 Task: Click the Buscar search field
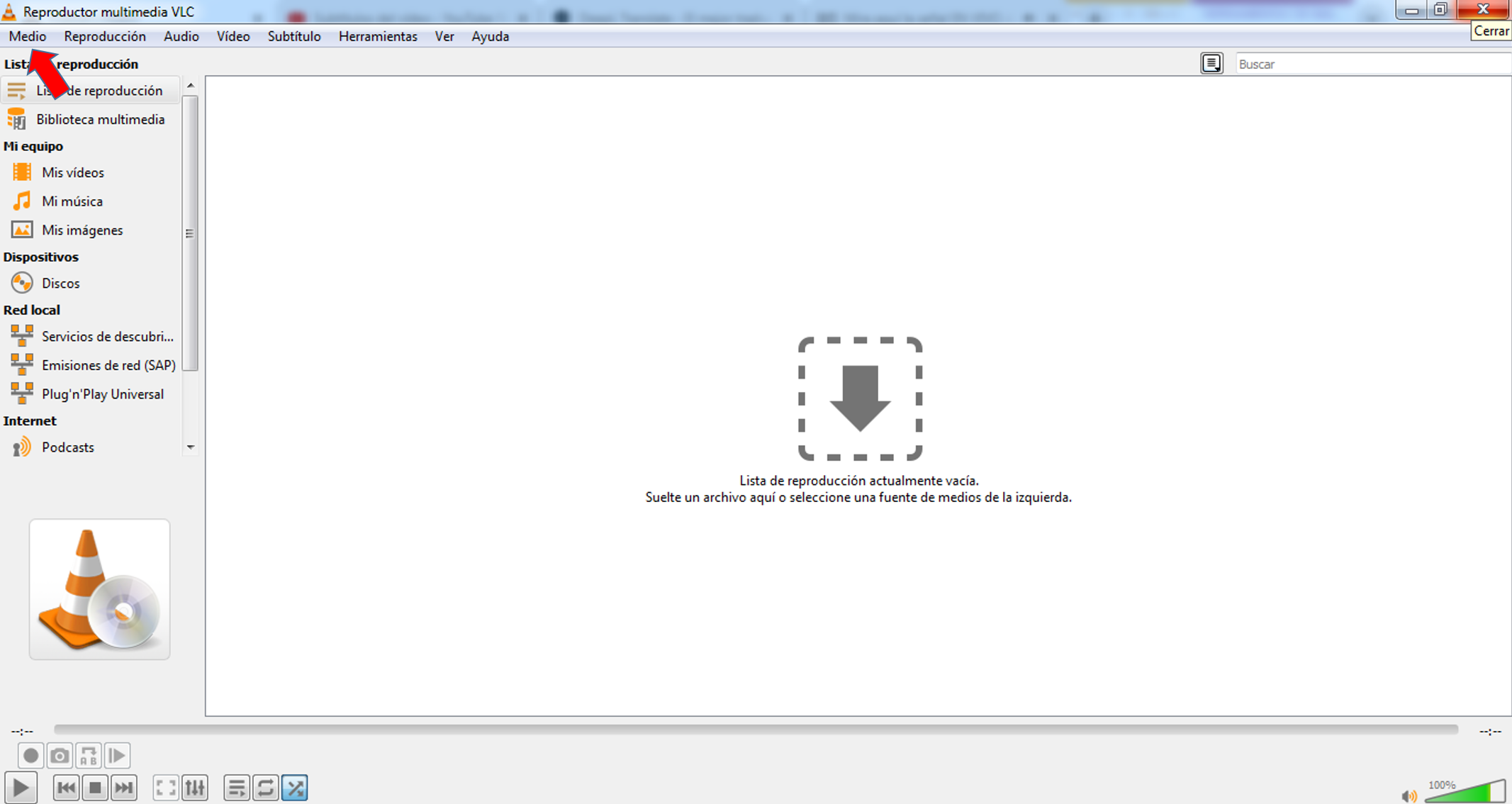(x=1373, y=64)
